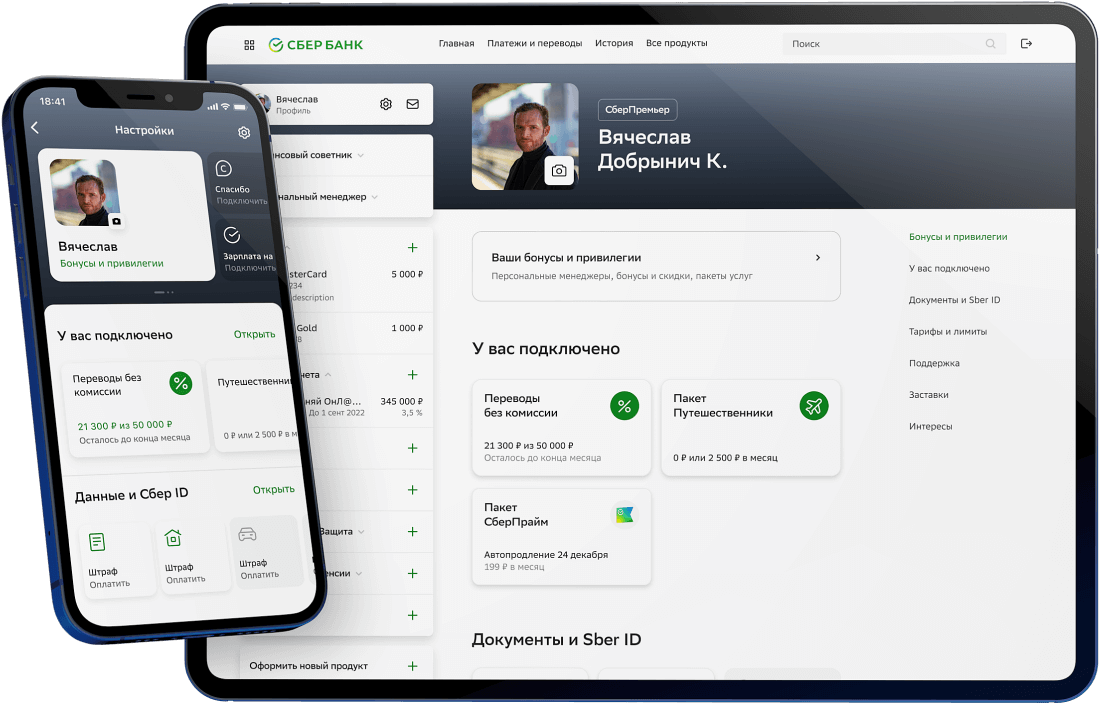Open tablet Переводы без комиссии card
1100x703 pixels.
pos(561,427)
